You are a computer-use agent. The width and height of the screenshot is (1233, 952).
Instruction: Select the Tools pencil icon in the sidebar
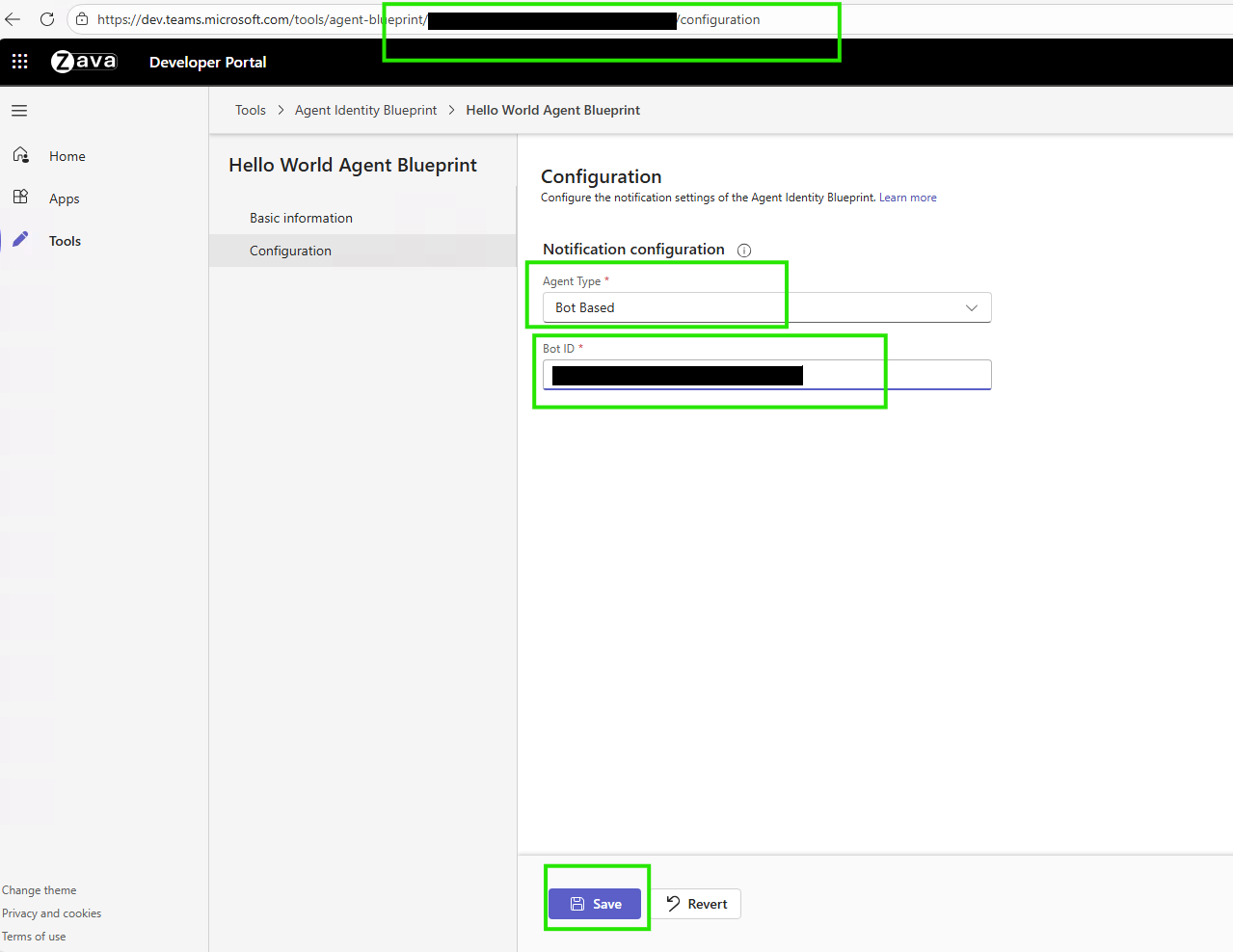[x=20, y=240]
